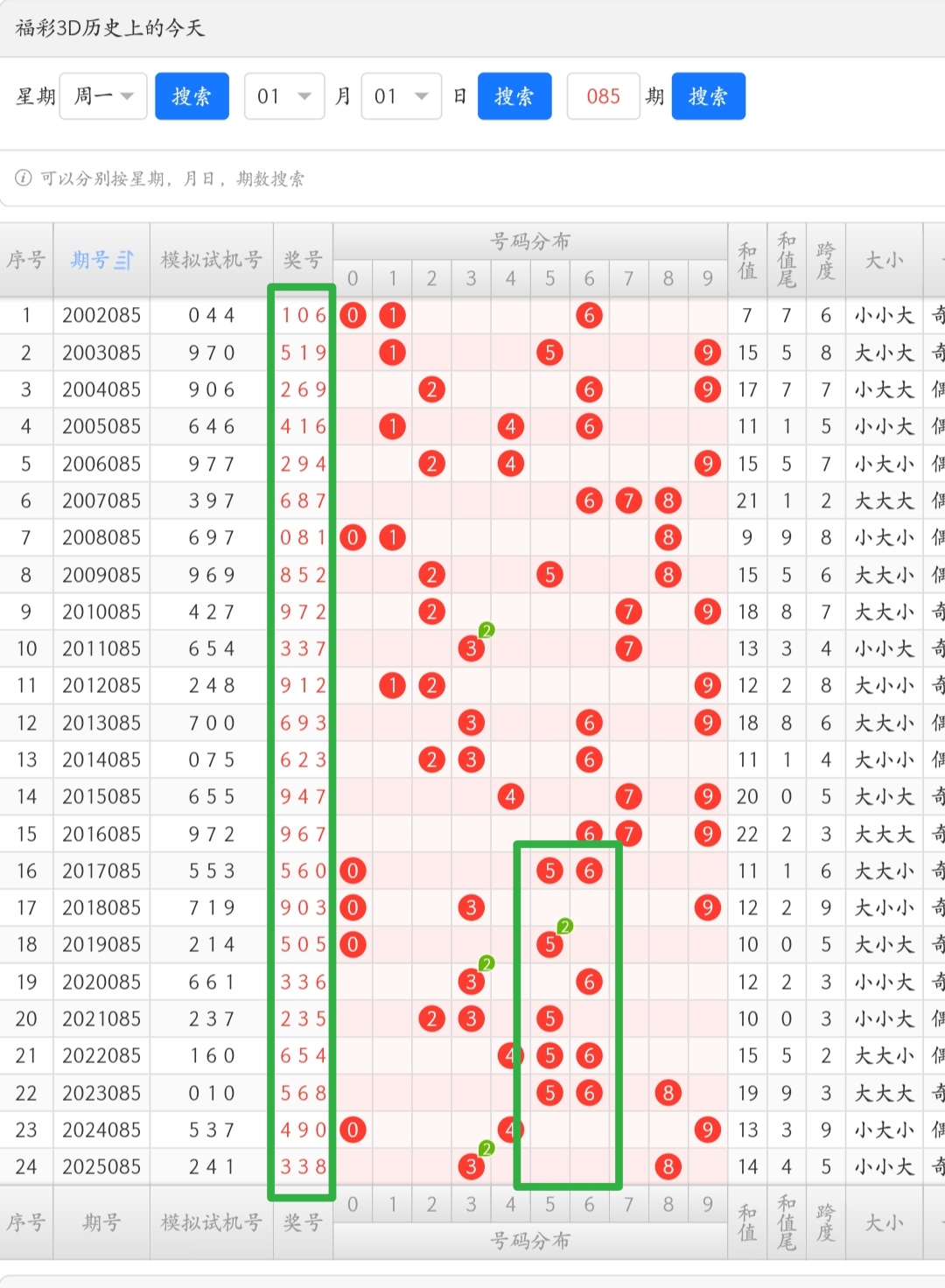Click the red ball 0 in row 2002085
Image resolution: width=945 pixels, height=1288 pixels.
coord(353,316)
